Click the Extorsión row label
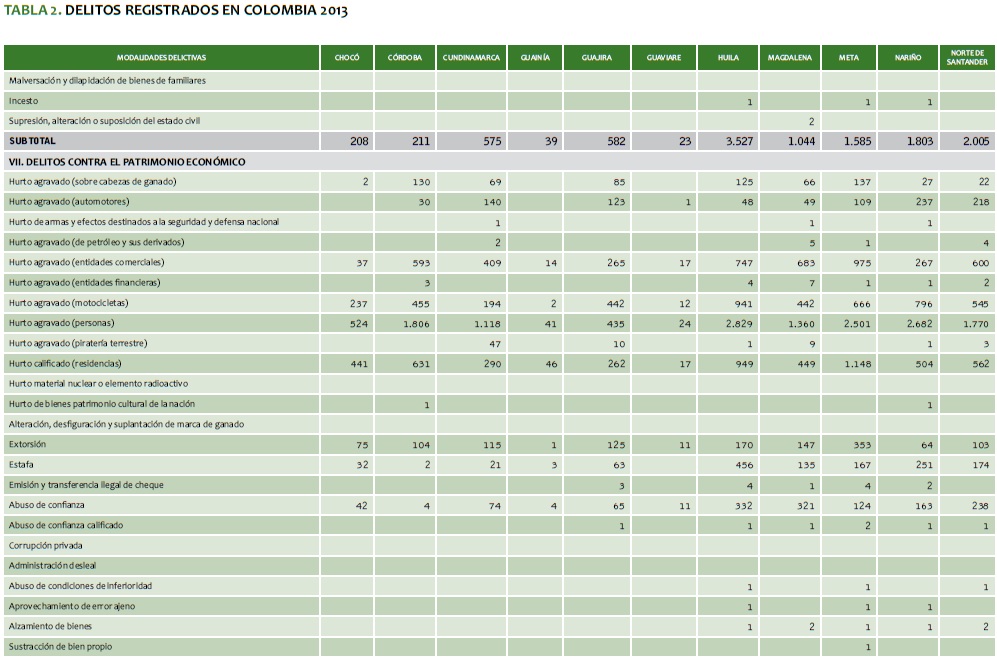This screenshot has width=997, height=658. click(27, 444)
